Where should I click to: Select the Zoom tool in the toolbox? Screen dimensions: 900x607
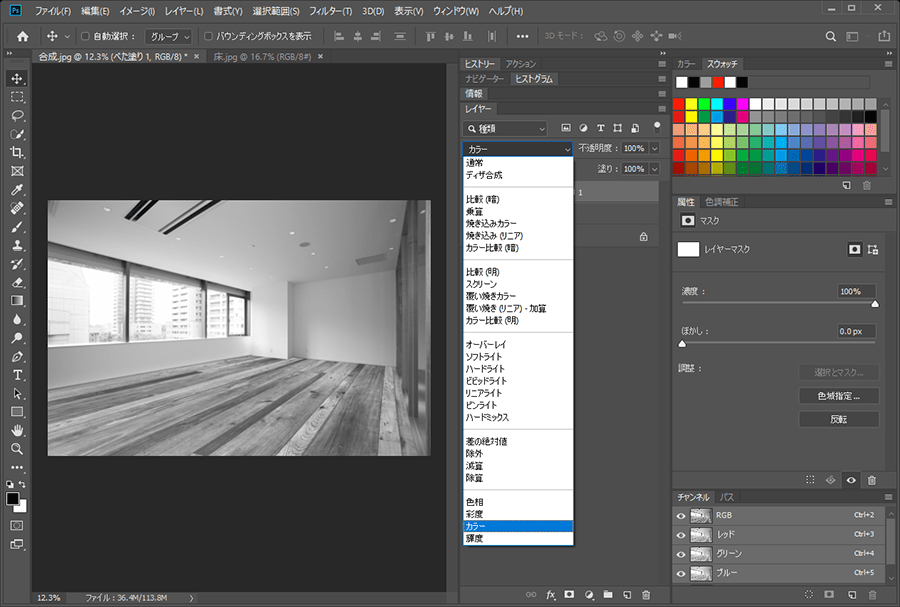pos(17,449)
